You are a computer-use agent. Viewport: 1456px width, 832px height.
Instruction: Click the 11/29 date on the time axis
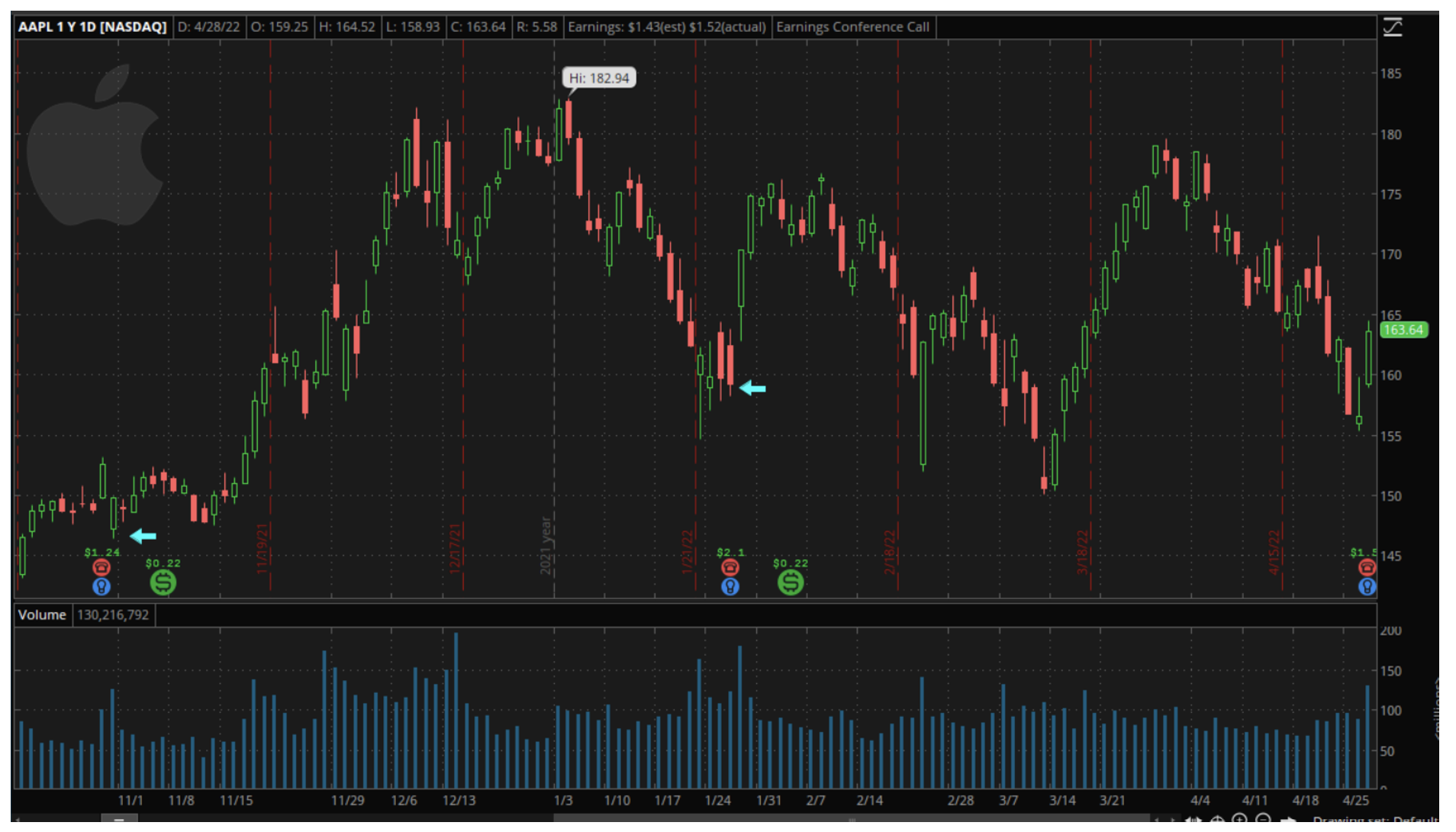[347, 801]
